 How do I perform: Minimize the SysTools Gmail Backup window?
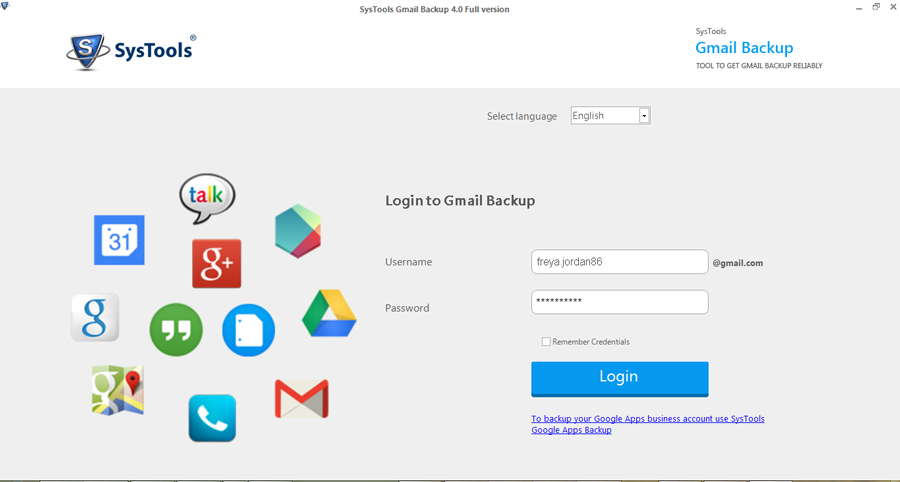(859, 8)
